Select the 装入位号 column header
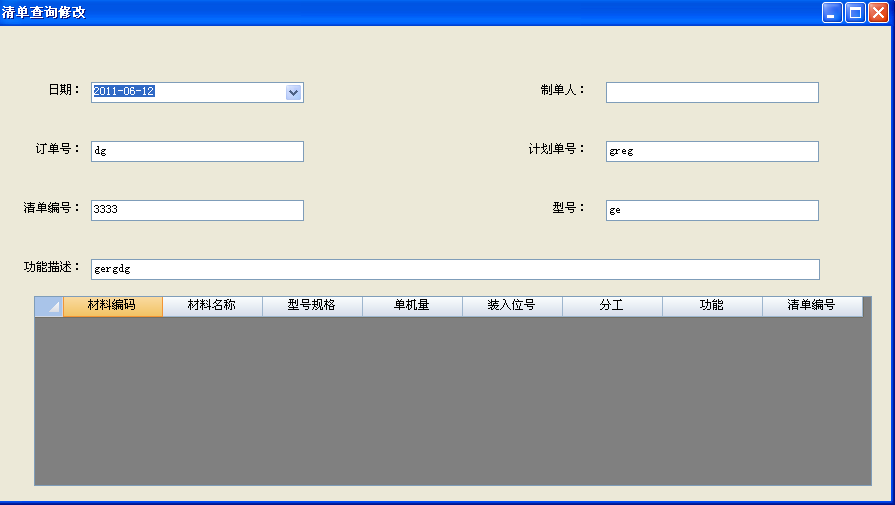The width and height of the screenshot is (895, 505). tap(512, 306)
